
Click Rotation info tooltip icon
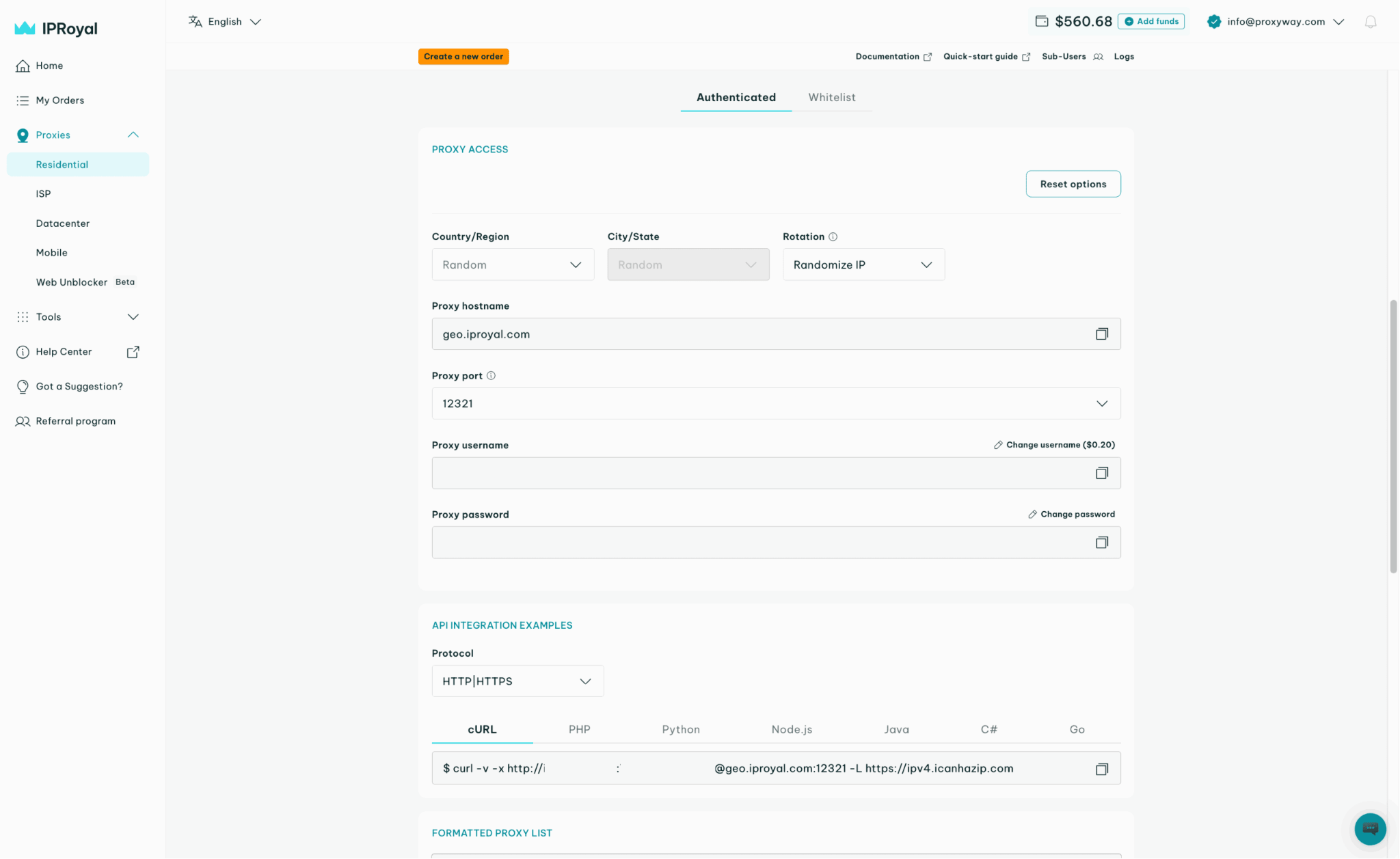[x=833, y=236]
